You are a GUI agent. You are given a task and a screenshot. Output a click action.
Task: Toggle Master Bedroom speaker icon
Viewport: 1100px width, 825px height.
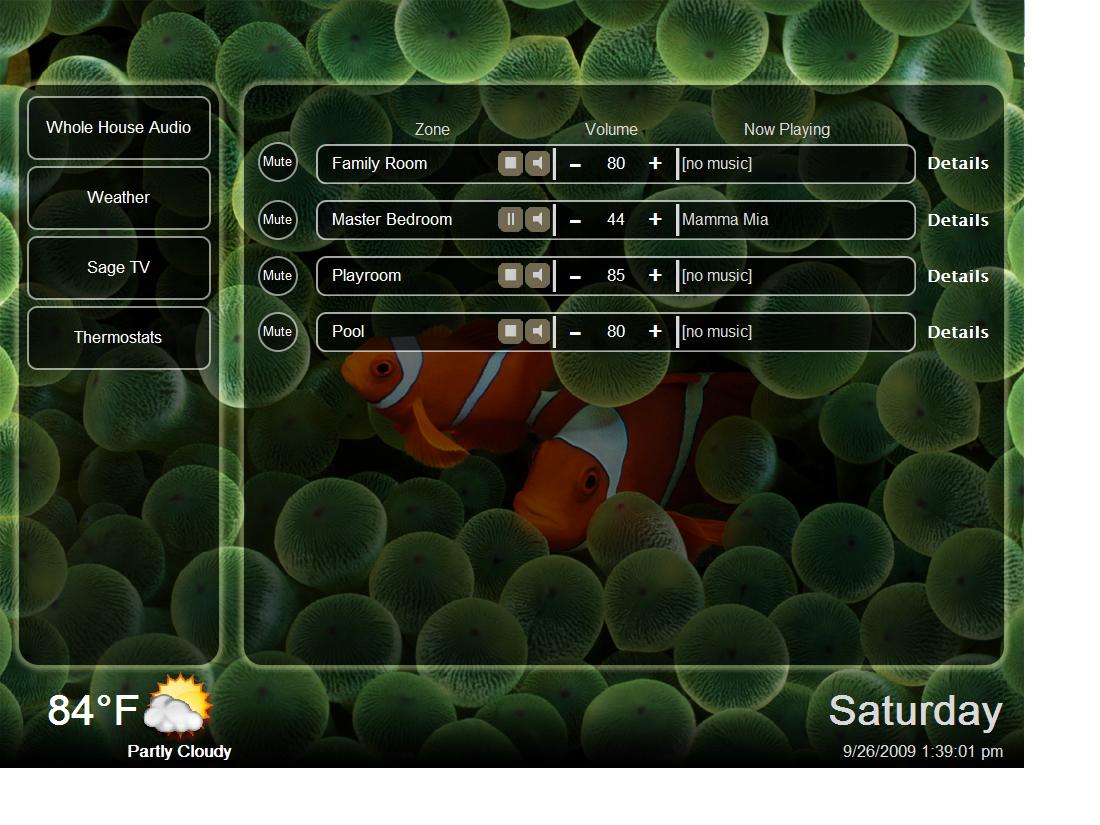coord(537,220)
